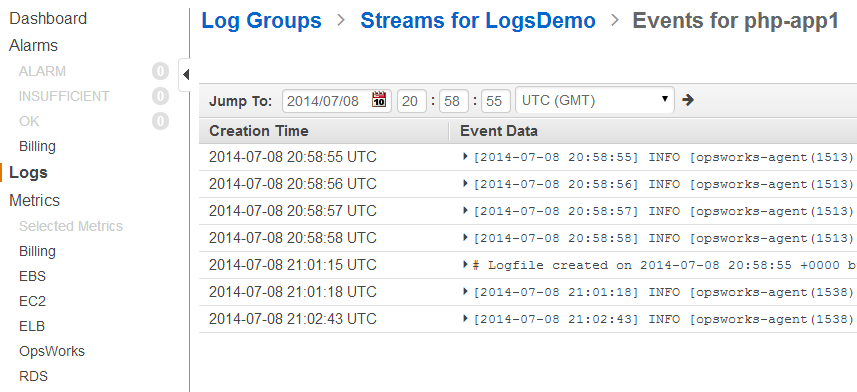Click the OK count badge
This screenshot has height=392, width=857.
click(160, 121)
